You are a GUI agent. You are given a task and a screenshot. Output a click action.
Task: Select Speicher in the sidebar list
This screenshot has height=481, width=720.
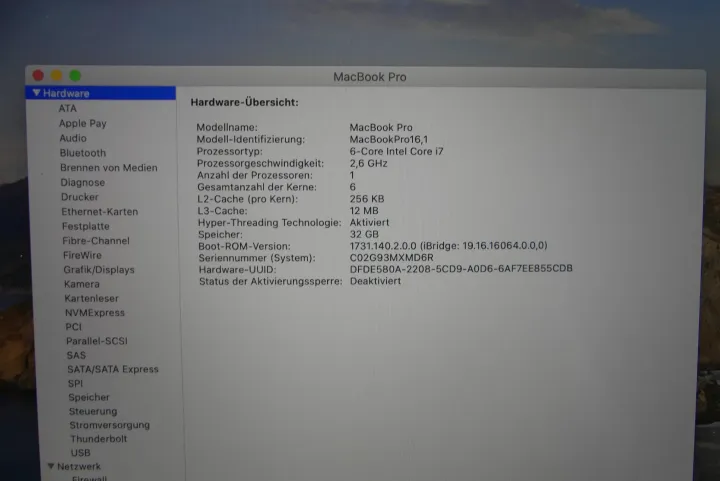click(x=89, y=397)
